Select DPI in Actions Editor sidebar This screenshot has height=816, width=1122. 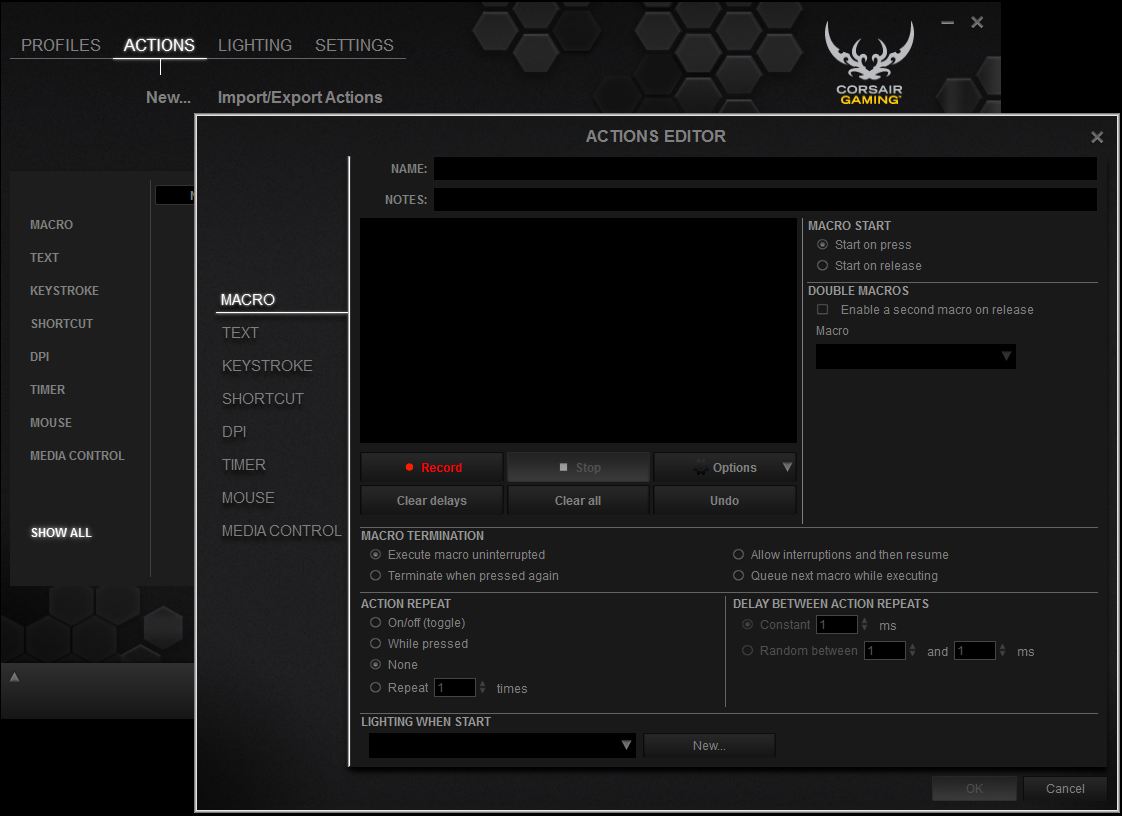[x=234, y=432]
